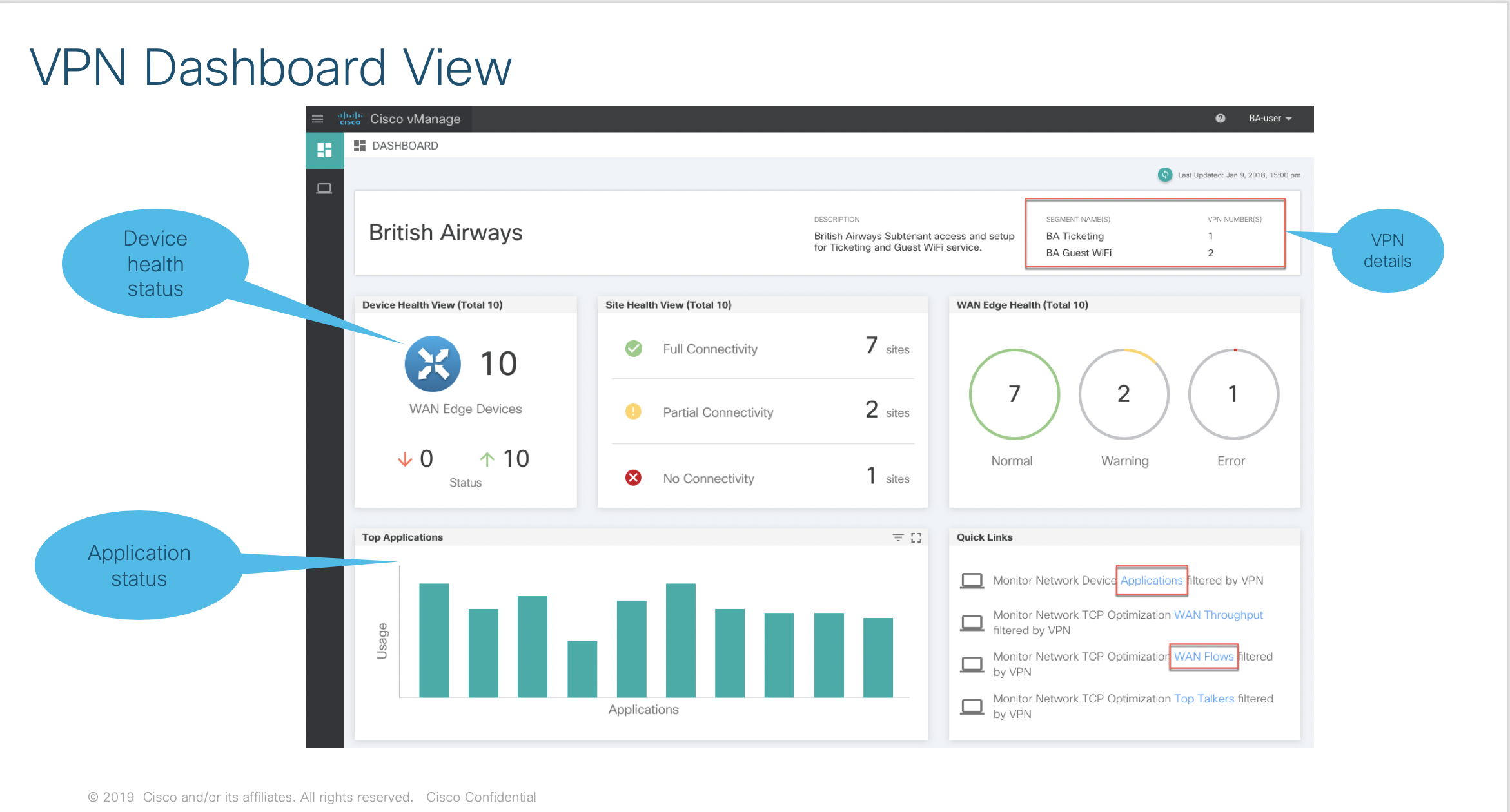Open the WAN Flows quick link

pos(1203,657)
